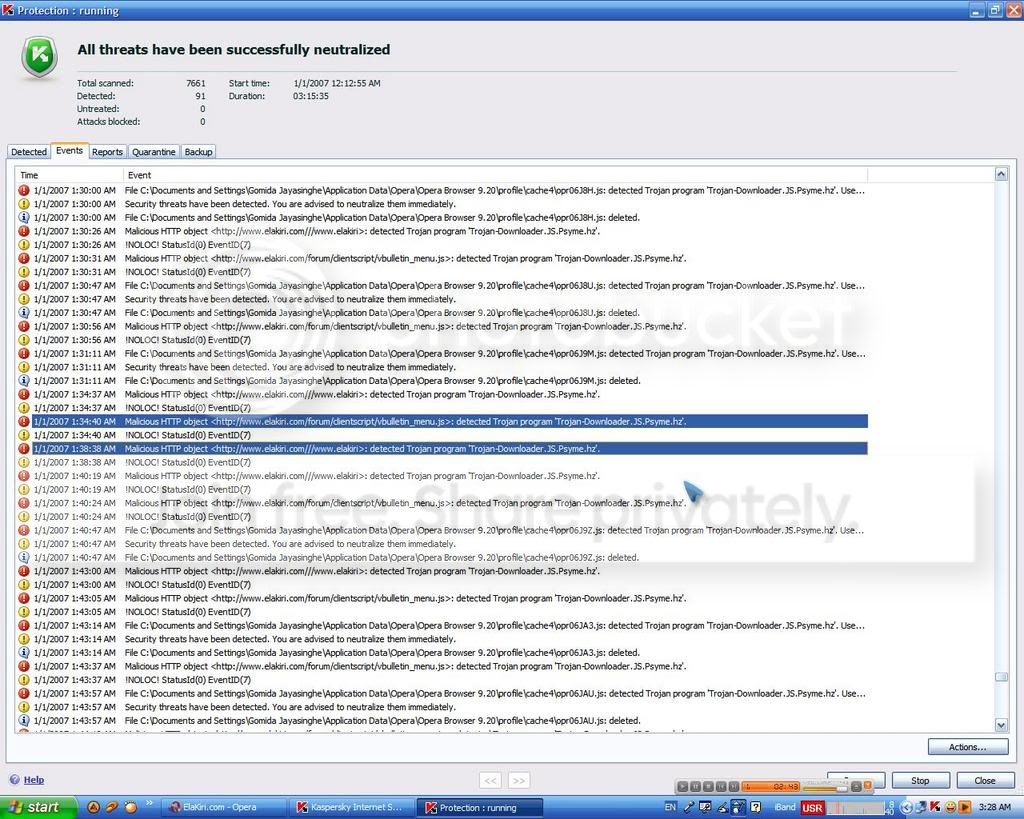Screen dimensions: 1024x819
Task: Open the Detected tab
Action: pyautogui.click(x=29, y=152)
